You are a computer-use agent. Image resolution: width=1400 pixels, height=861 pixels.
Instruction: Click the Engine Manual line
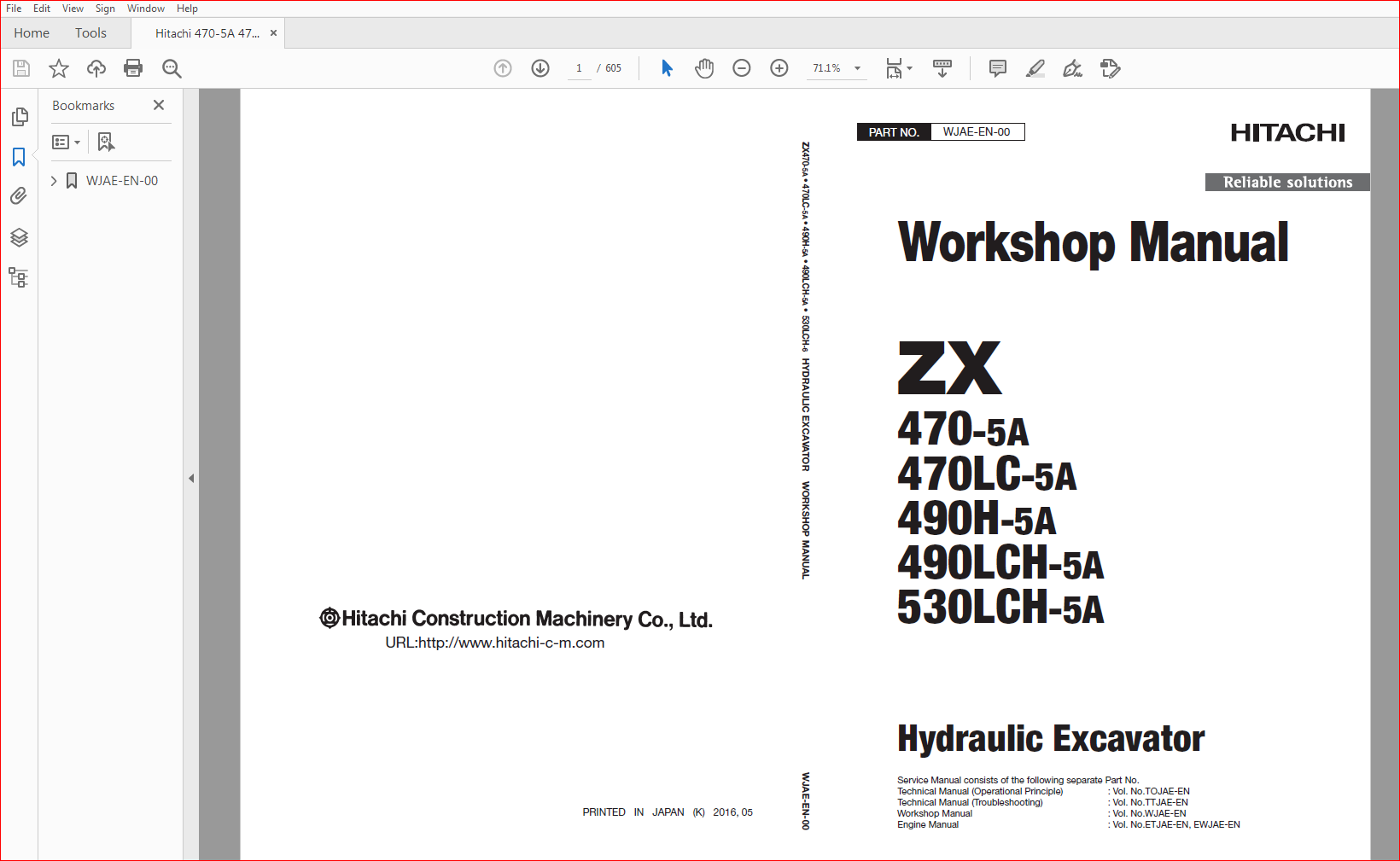(1069, 824)
